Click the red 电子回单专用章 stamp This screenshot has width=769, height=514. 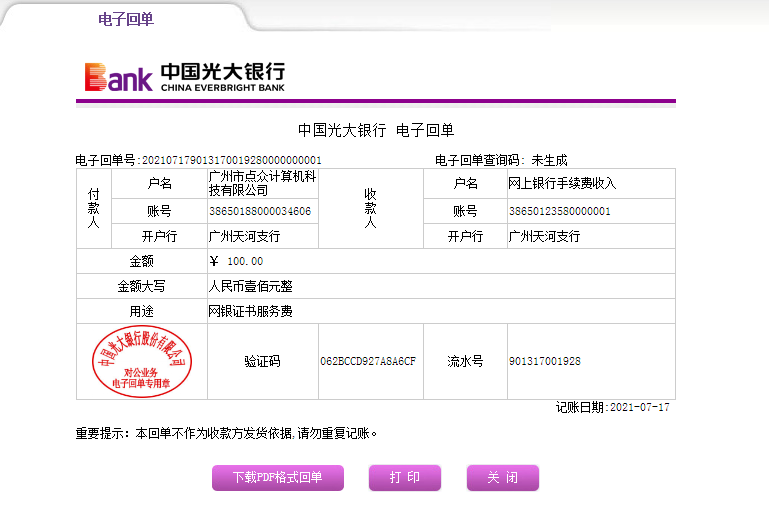click(x=142, y=361)
